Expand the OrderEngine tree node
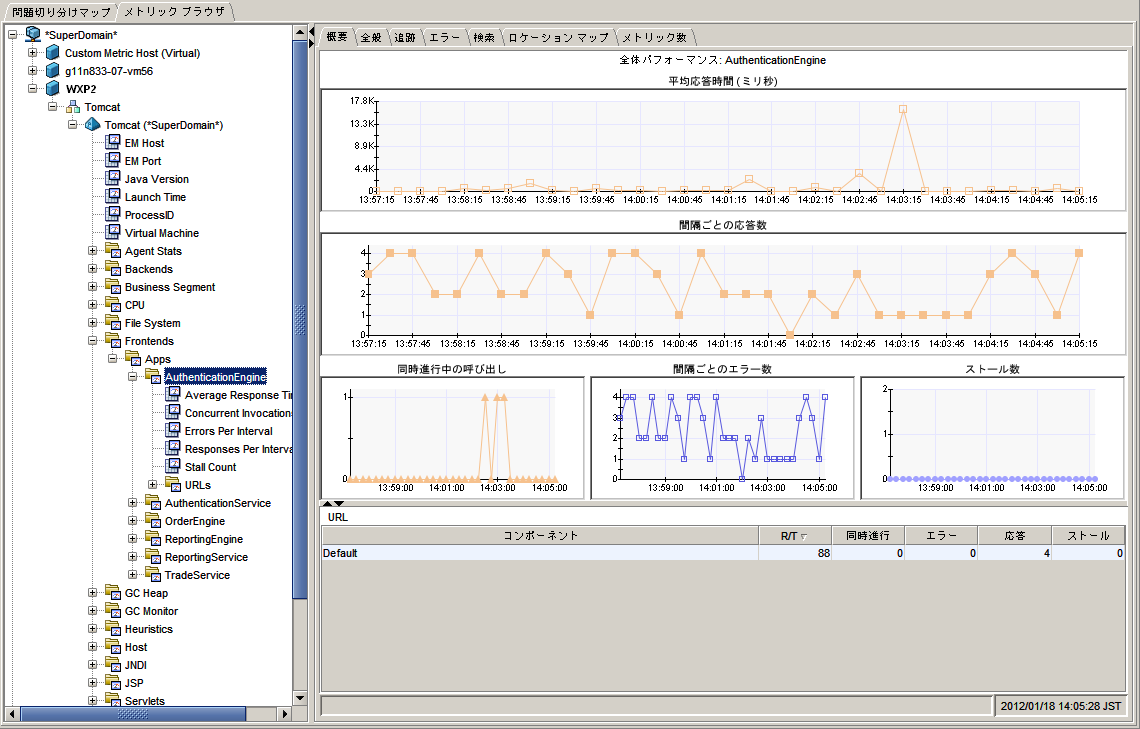 click(133, 521)
